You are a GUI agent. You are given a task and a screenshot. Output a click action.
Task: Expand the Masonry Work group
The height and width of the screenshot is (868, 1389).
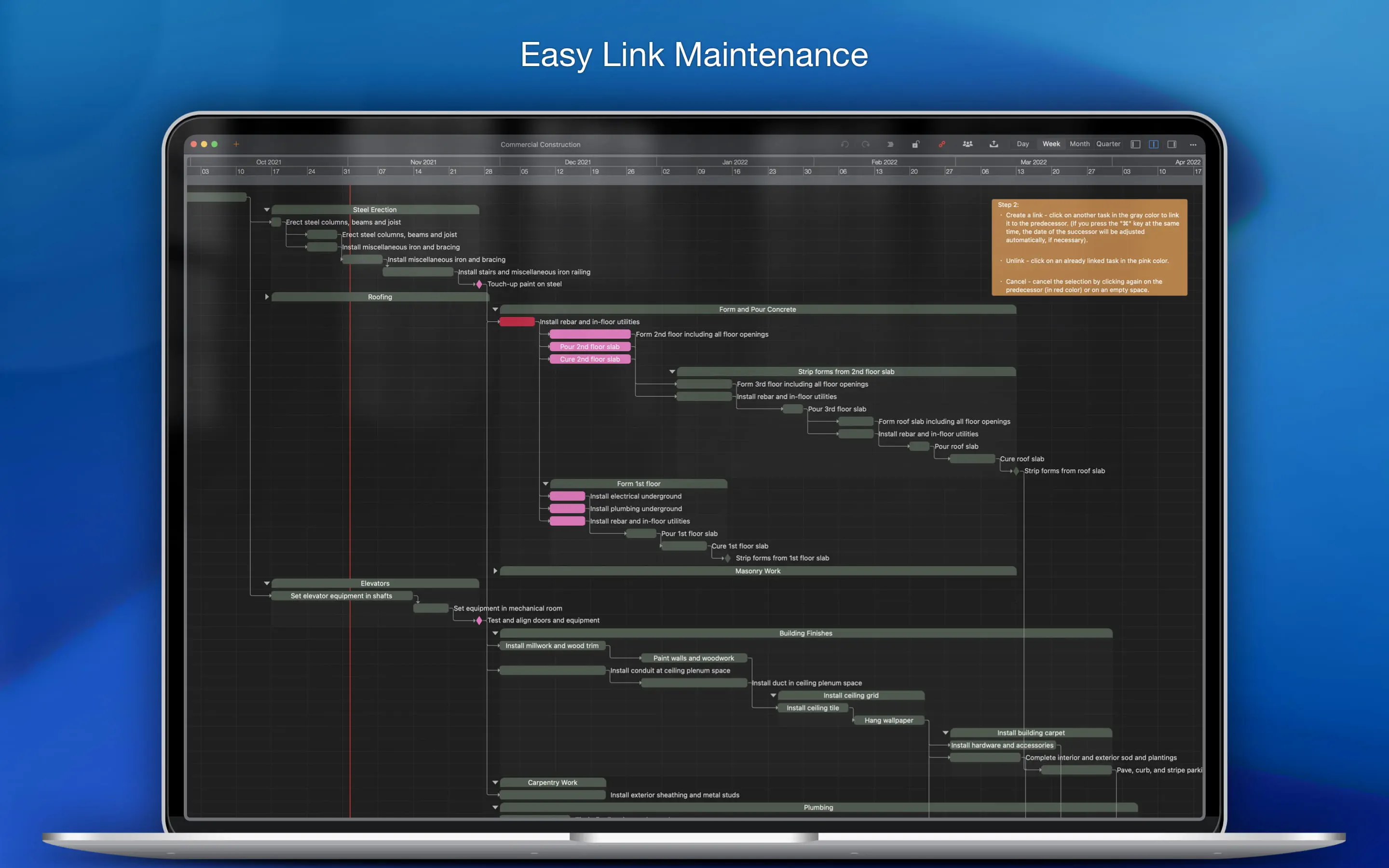[495, 570]
